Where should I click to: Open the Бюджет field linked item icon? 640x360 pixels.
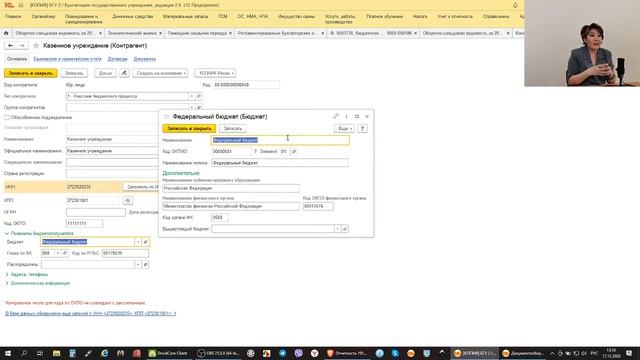pyautogui.click(x=145, y=242)
